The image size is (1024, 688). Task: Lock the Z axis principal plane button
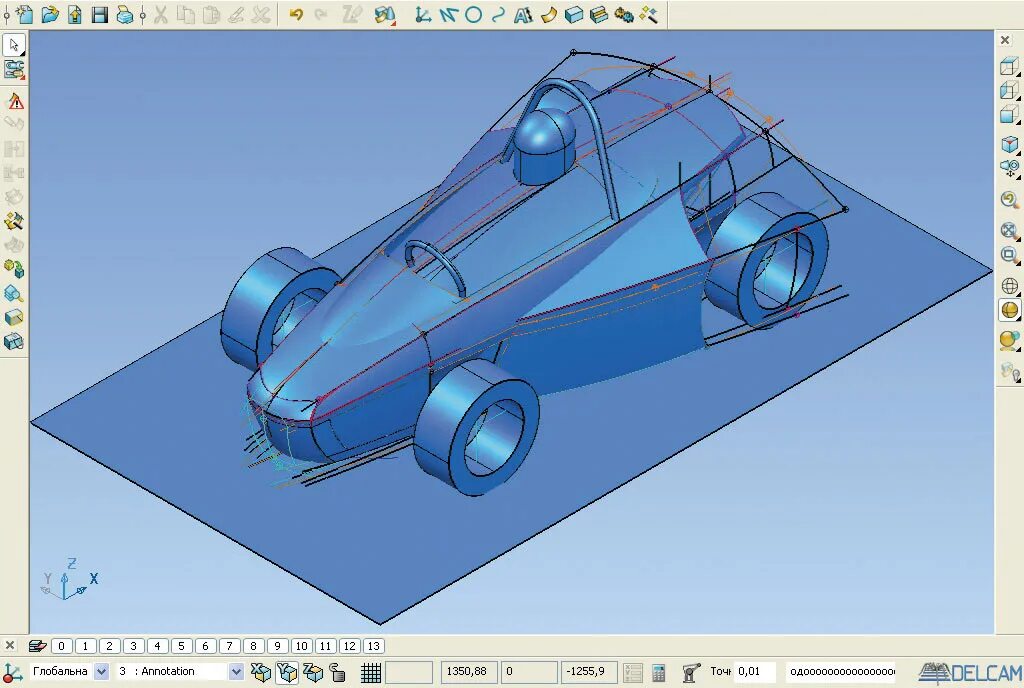[x=313, y=672]
